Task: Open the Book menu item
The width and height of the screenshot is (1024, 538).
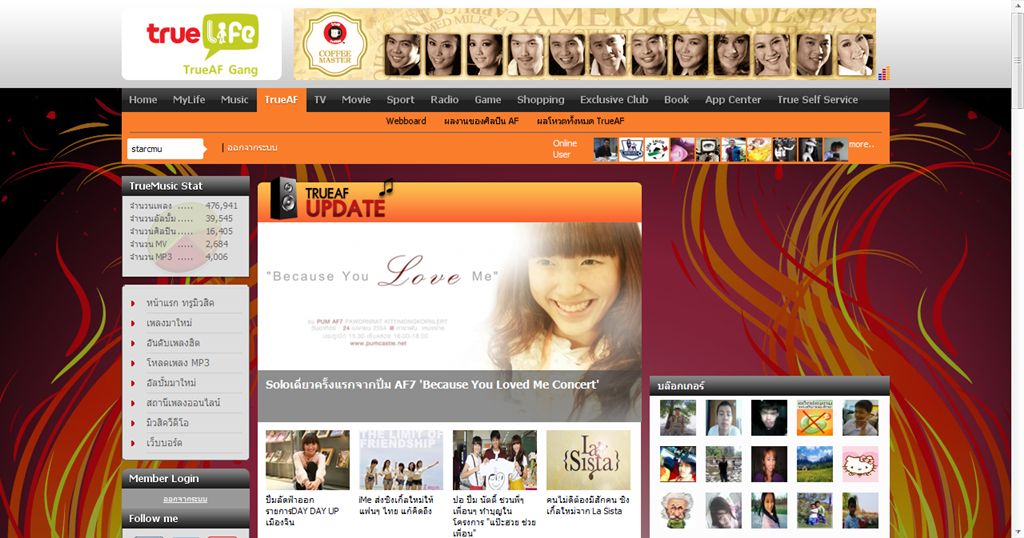Action: [x=677, y=100]
